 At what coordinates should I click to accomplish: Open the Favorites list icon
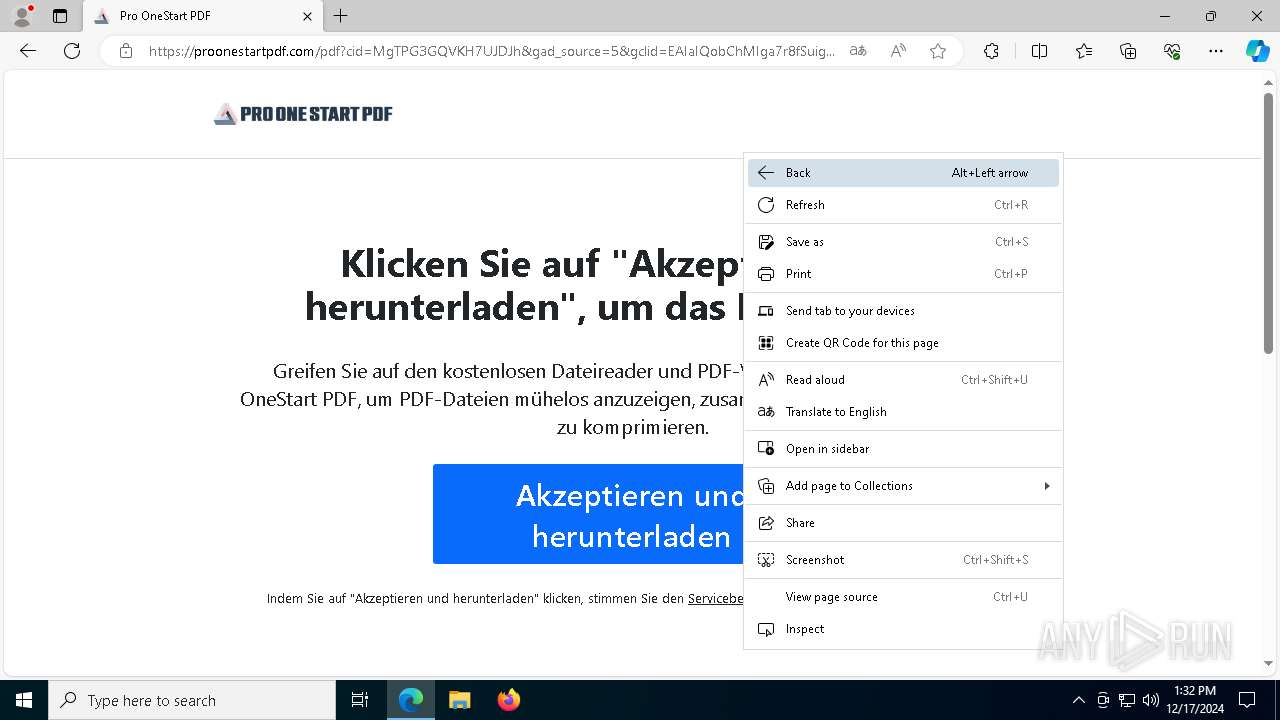[1084, 51]
